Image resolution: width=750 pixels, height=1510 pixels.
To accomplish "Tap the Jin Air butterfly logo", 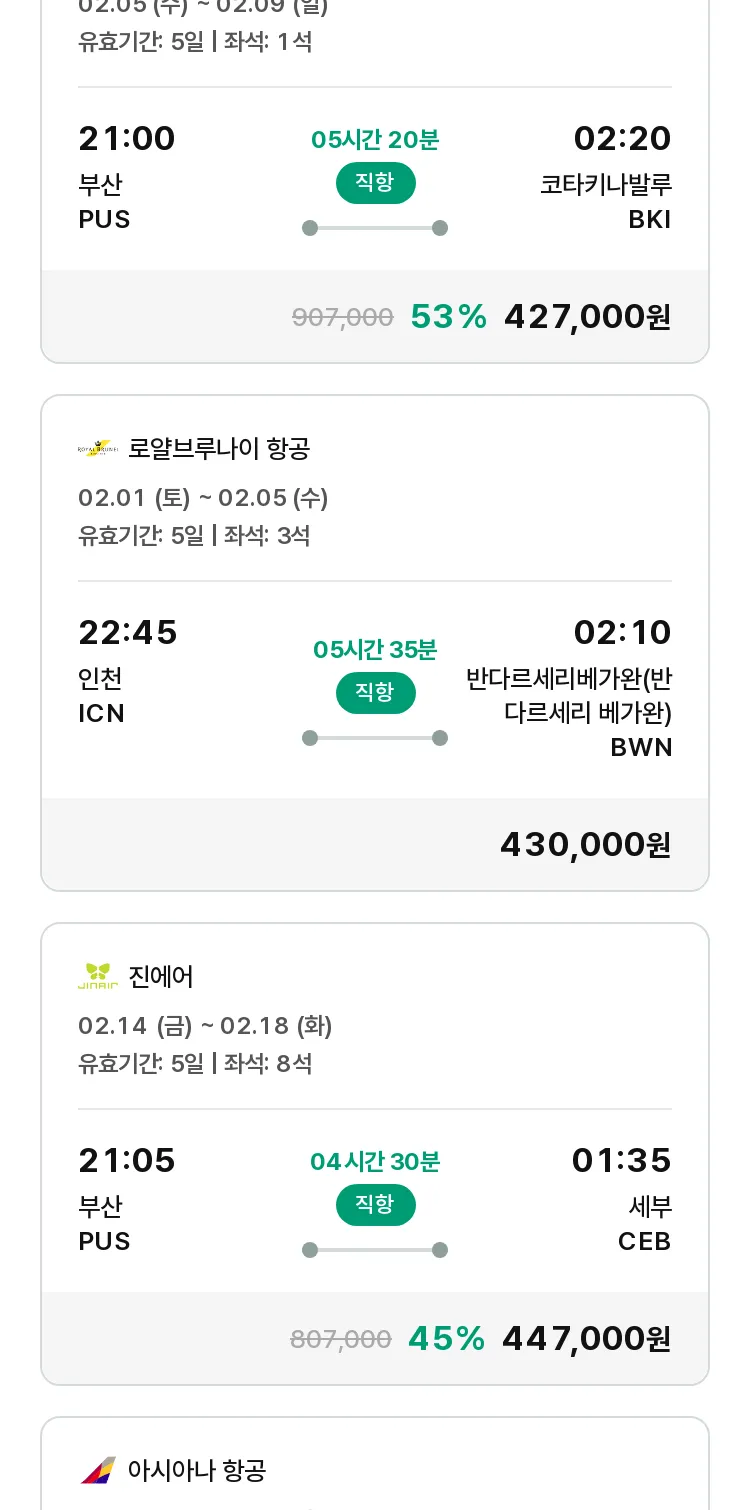I will (98, 976).
